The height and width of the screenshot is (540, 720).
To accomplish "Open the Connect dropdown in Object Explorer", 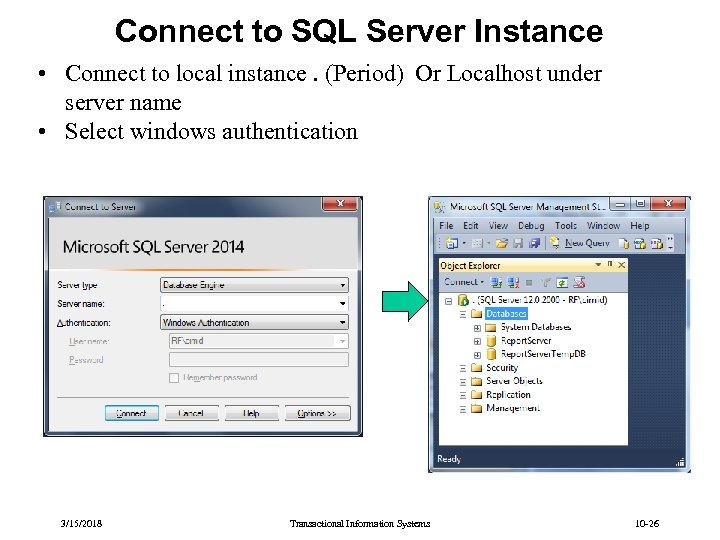I will (464, 282).
